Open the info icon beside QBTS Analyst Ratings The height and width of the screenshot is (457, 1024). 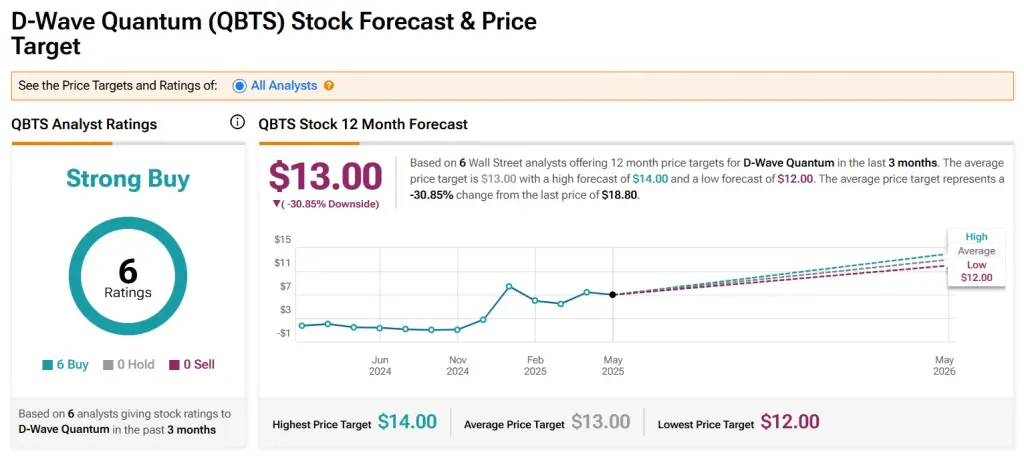click(237, 123)
